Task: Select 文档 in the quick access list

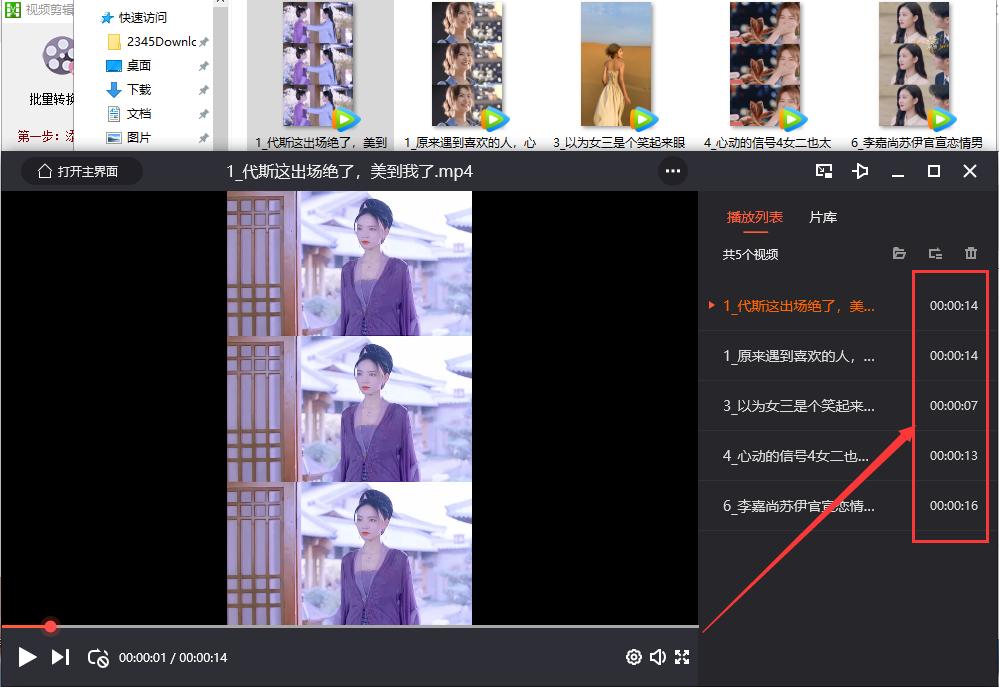Action: [129, 113]
